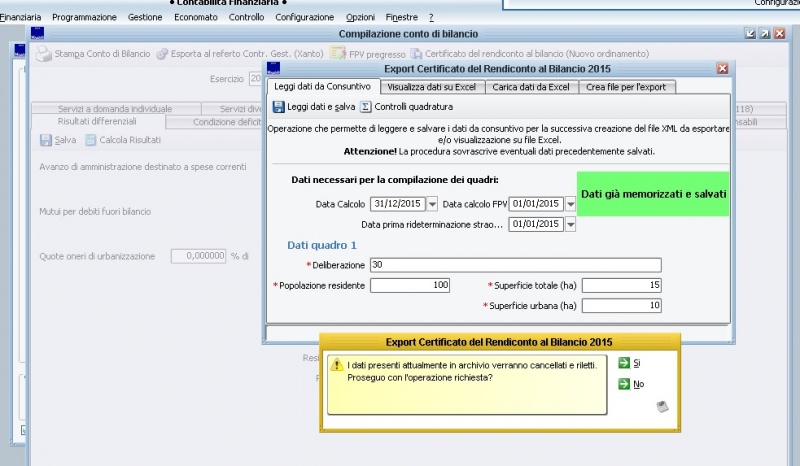This screenshot has height=466, width=800.
Task: Click Si text to proceed
Action: point(637,363)
